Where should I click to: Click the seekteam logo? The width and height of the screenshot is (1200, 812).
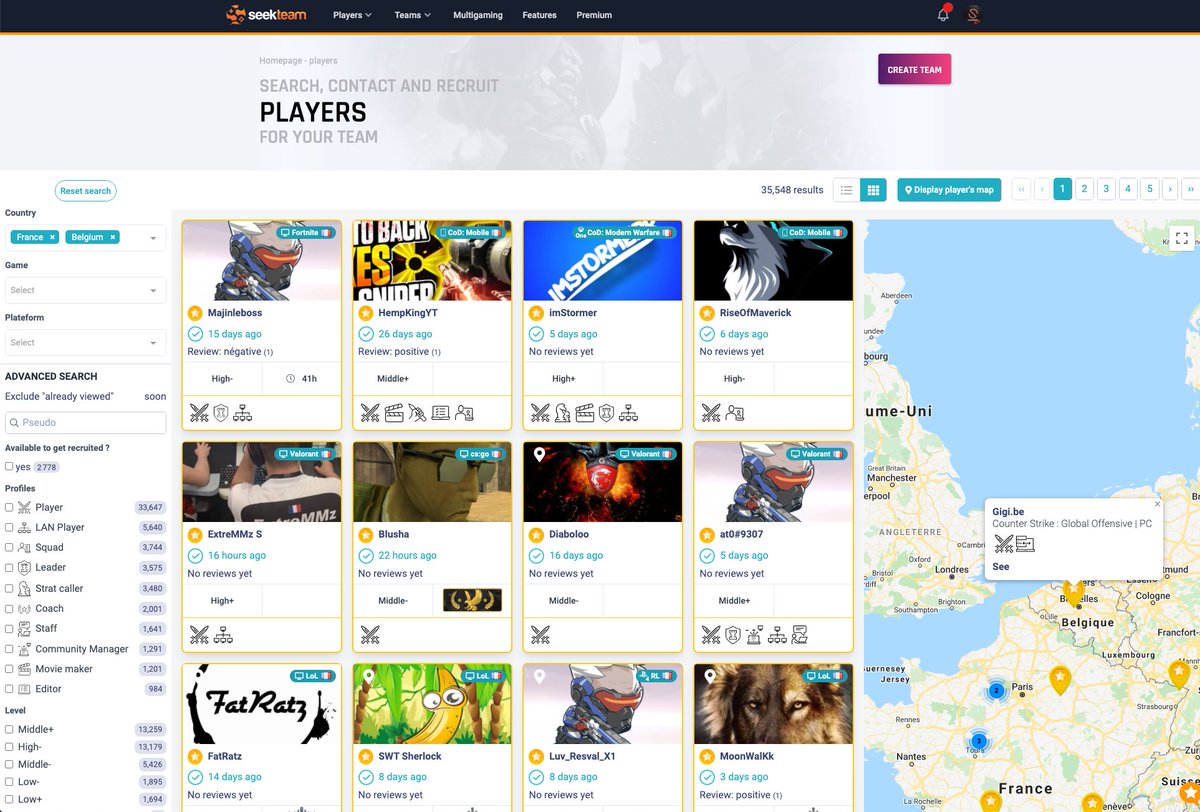click(x=266, y=15)
